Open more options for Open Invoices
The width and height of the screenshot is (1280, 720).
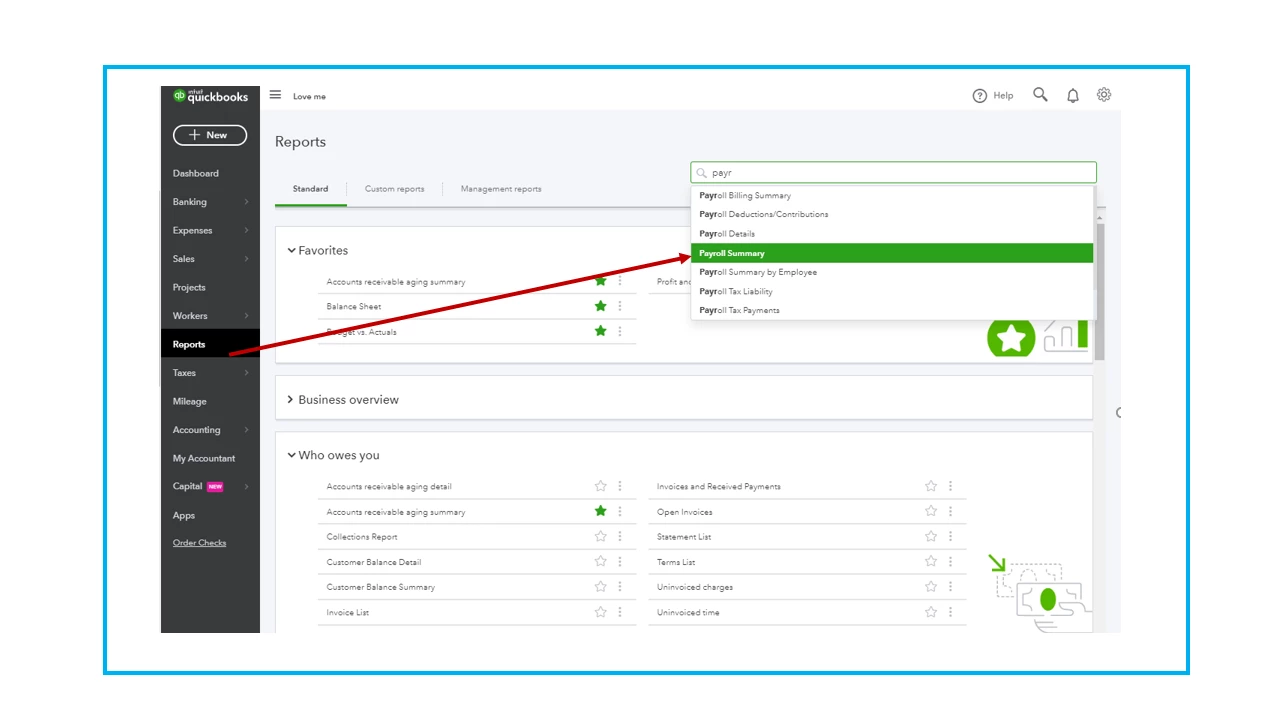coord(950,511)
